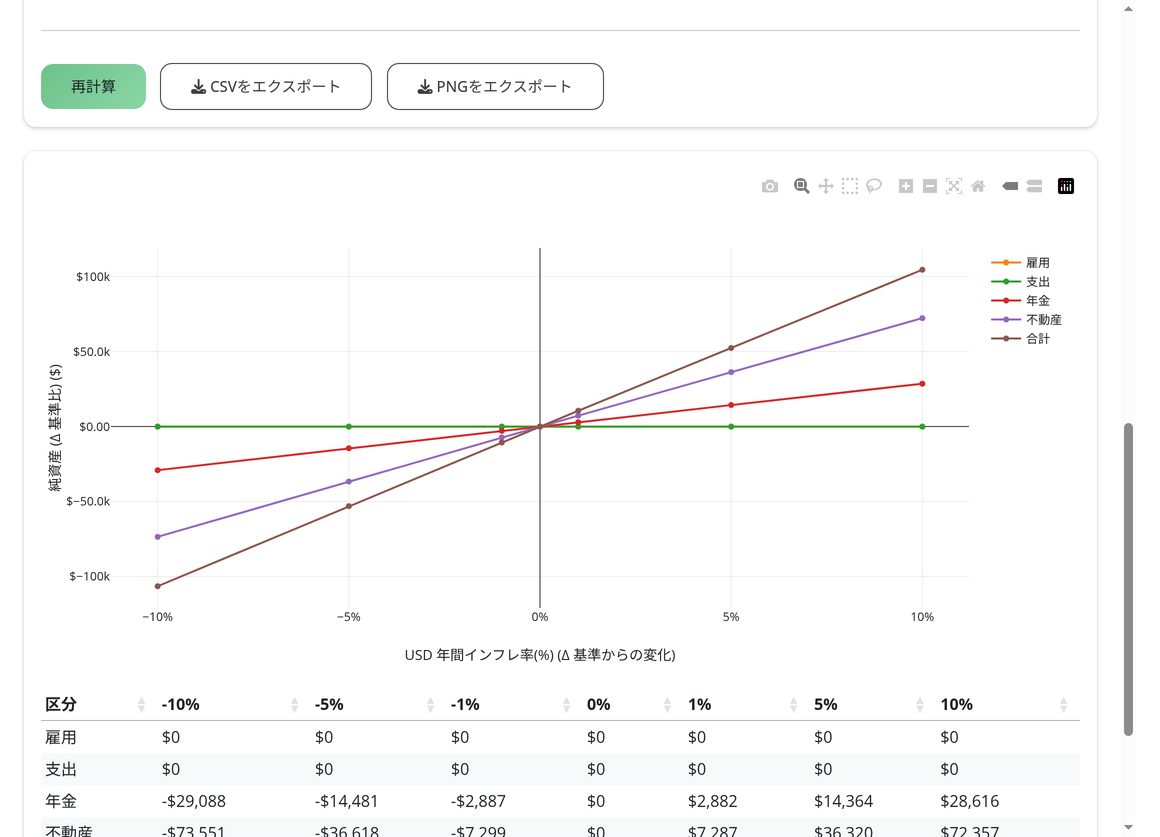1160x837 pixels.
Task: Click the page vertical scrollbar thumb
Action: tap(1128, 579)
